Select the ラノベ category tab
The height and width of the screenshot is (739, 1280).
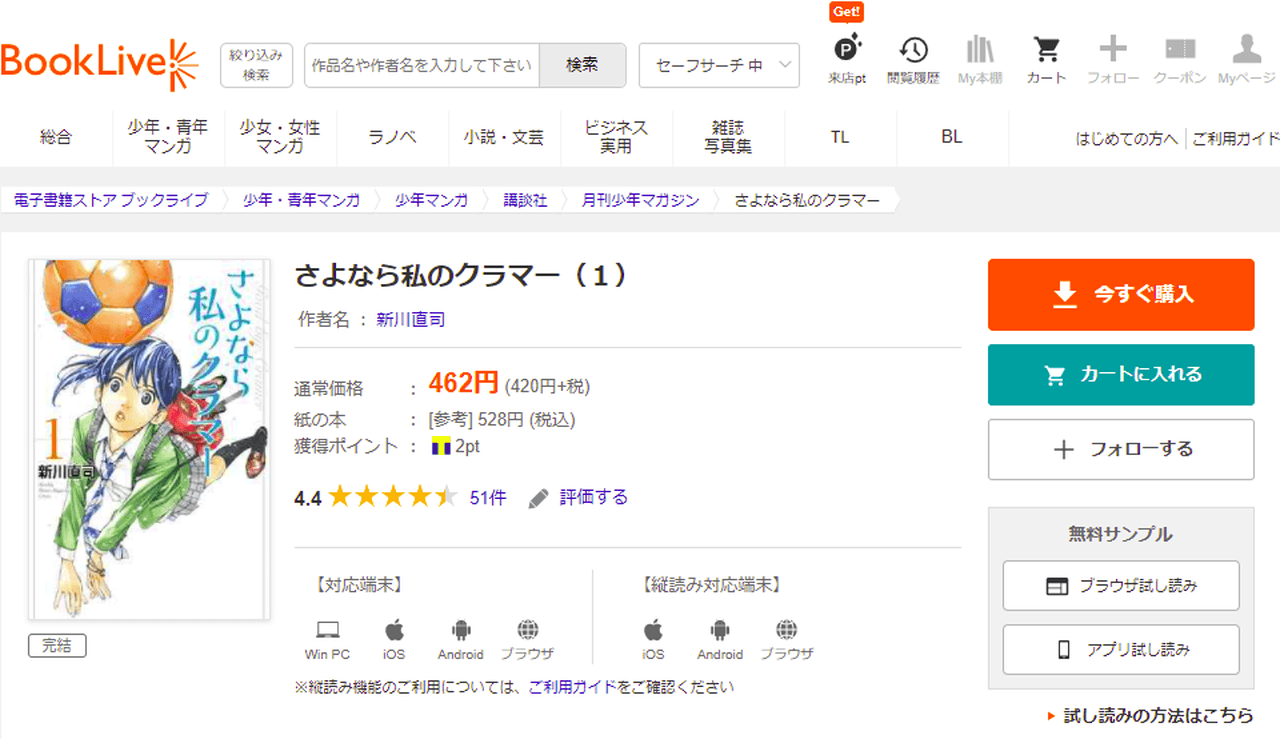pos(393,138)
